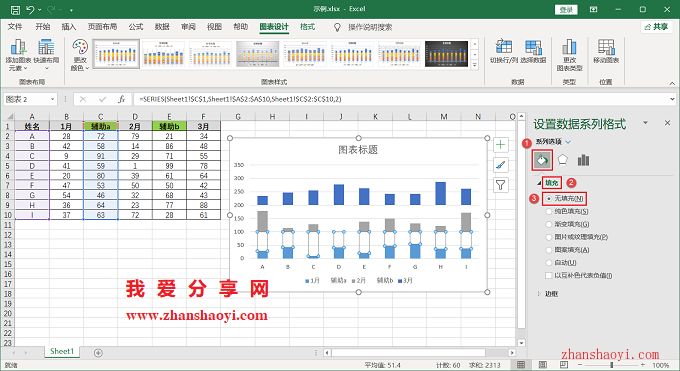
Task: Open the Name Box dropdown
Action: [52, 99]
